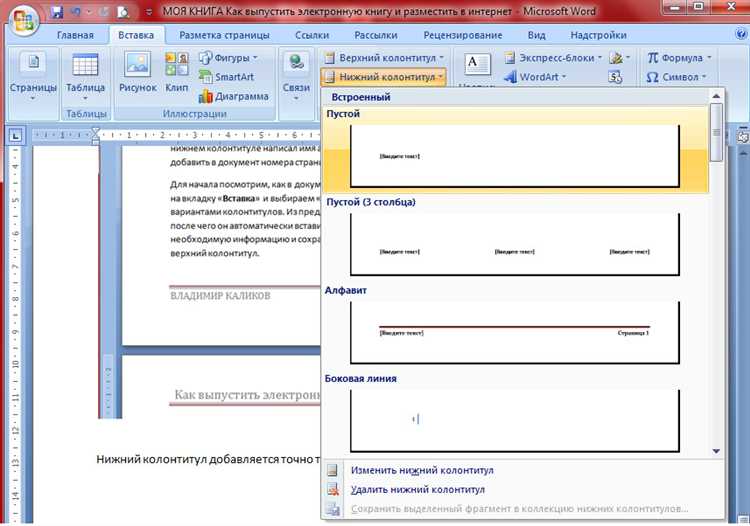Image resolution: width=750 pixels, height=526 pixels.
Task: Insert a chart with Диаграмма
Action: point(233,96)
